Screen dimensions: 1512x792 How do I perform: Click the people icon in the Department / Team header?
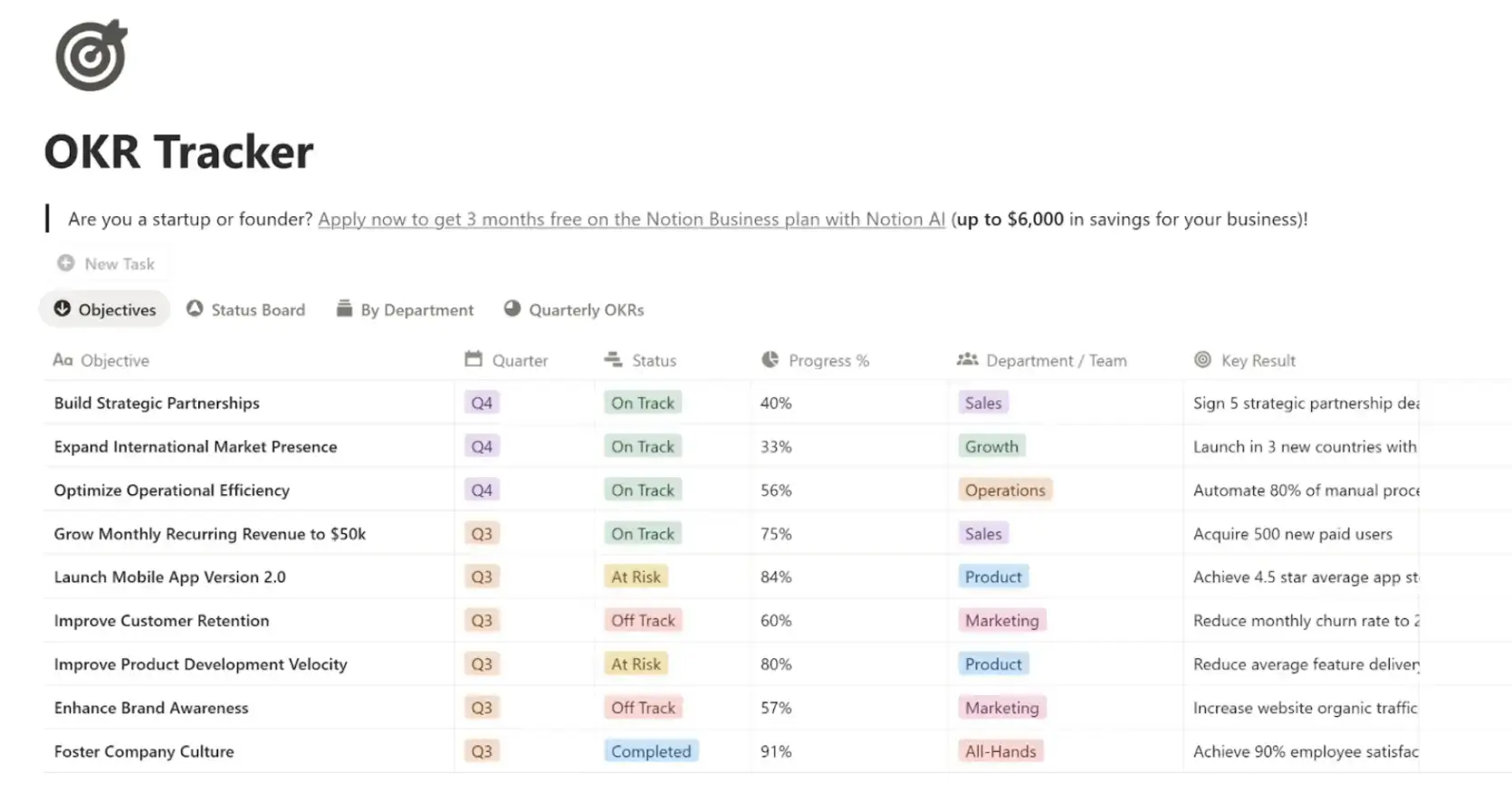[965, 359]
